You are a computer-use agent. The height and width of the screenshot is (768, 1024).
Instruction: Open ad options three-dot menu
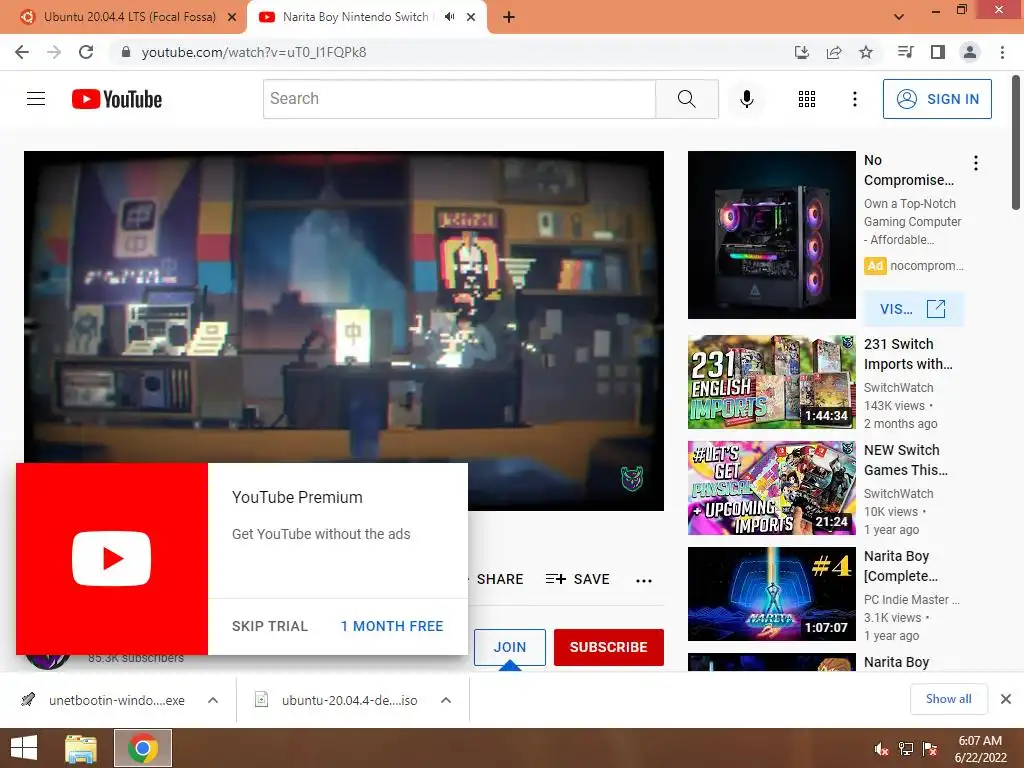click(976, 163)
